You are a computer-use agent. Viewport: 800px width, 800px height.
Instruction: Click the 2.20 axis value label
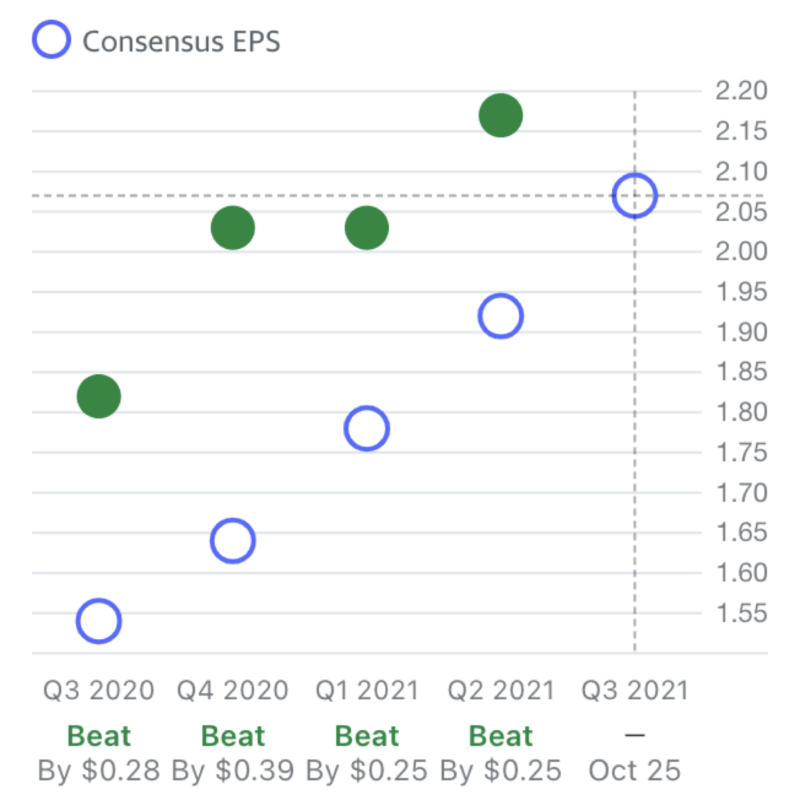[x=741, y=91]
